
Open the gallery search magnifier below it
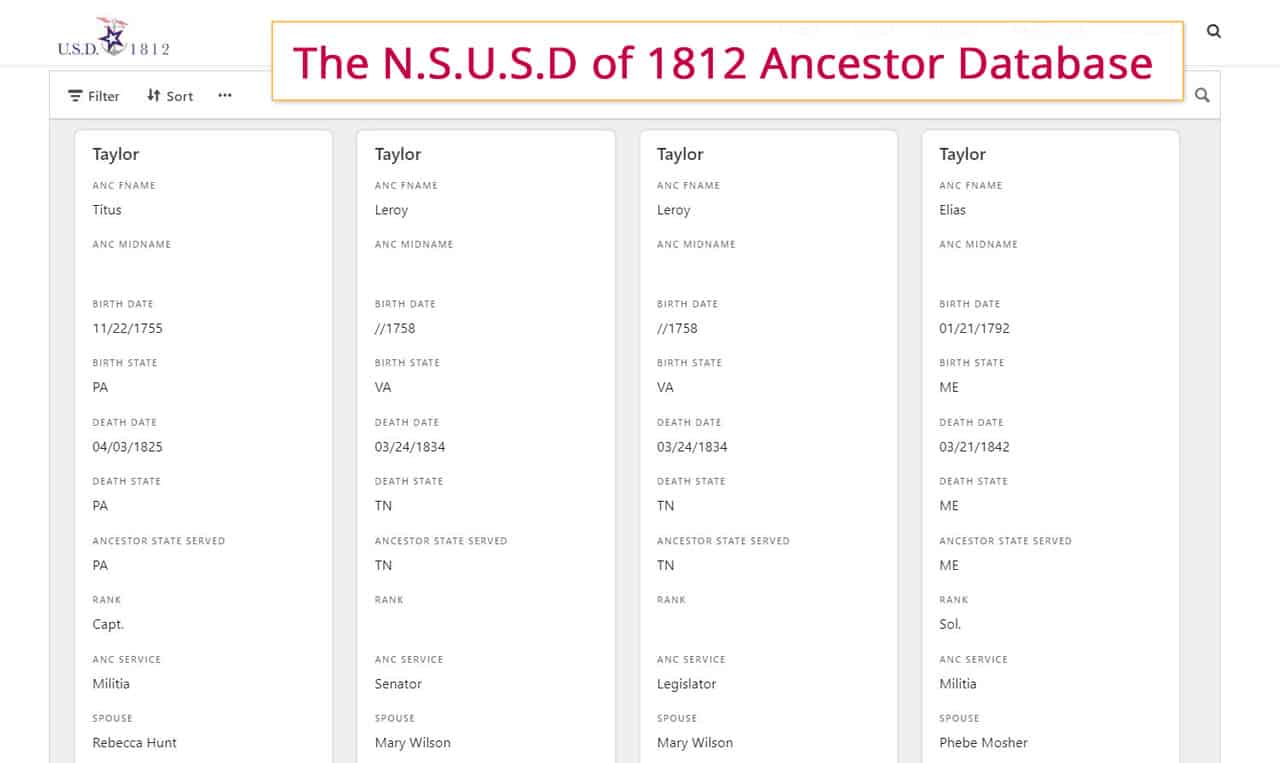tap(1201, 95)
